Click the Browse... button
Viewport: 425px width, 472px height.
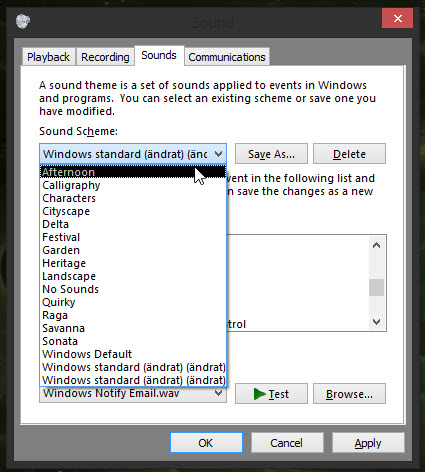coord(349,394)
